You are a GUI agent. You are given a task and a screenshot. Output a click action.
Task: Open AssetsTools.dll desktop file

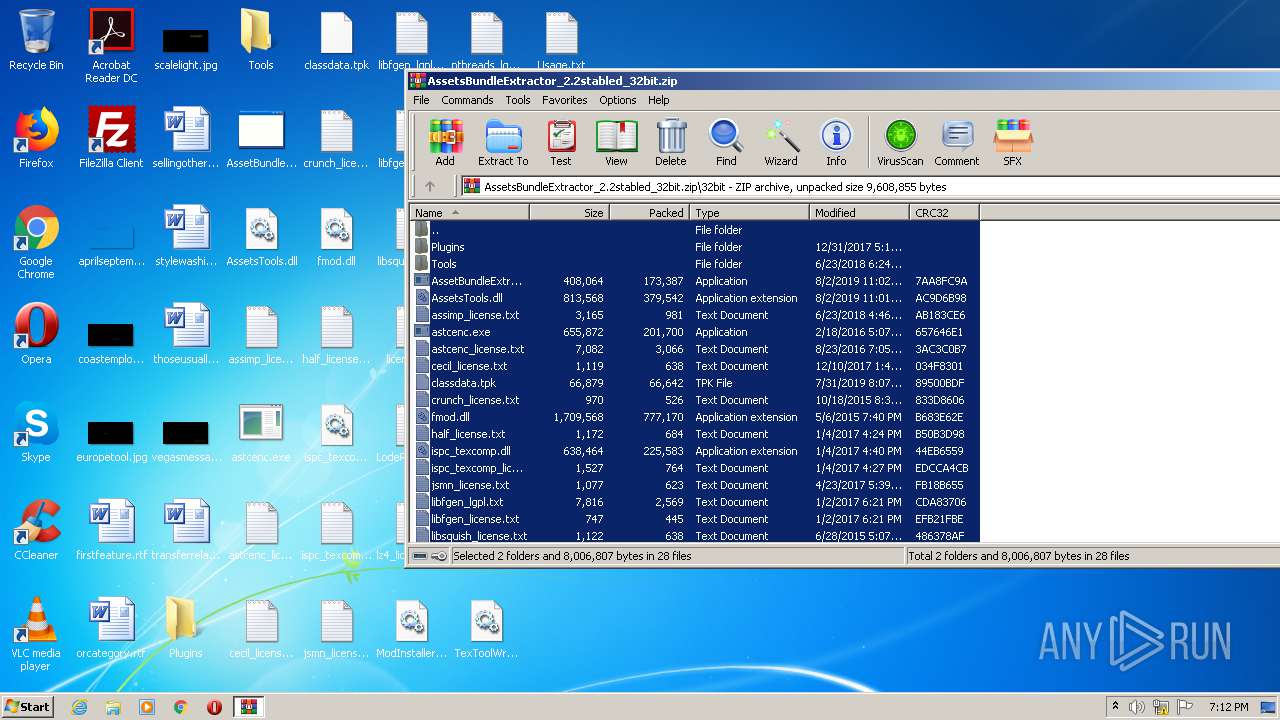[261, 236]
